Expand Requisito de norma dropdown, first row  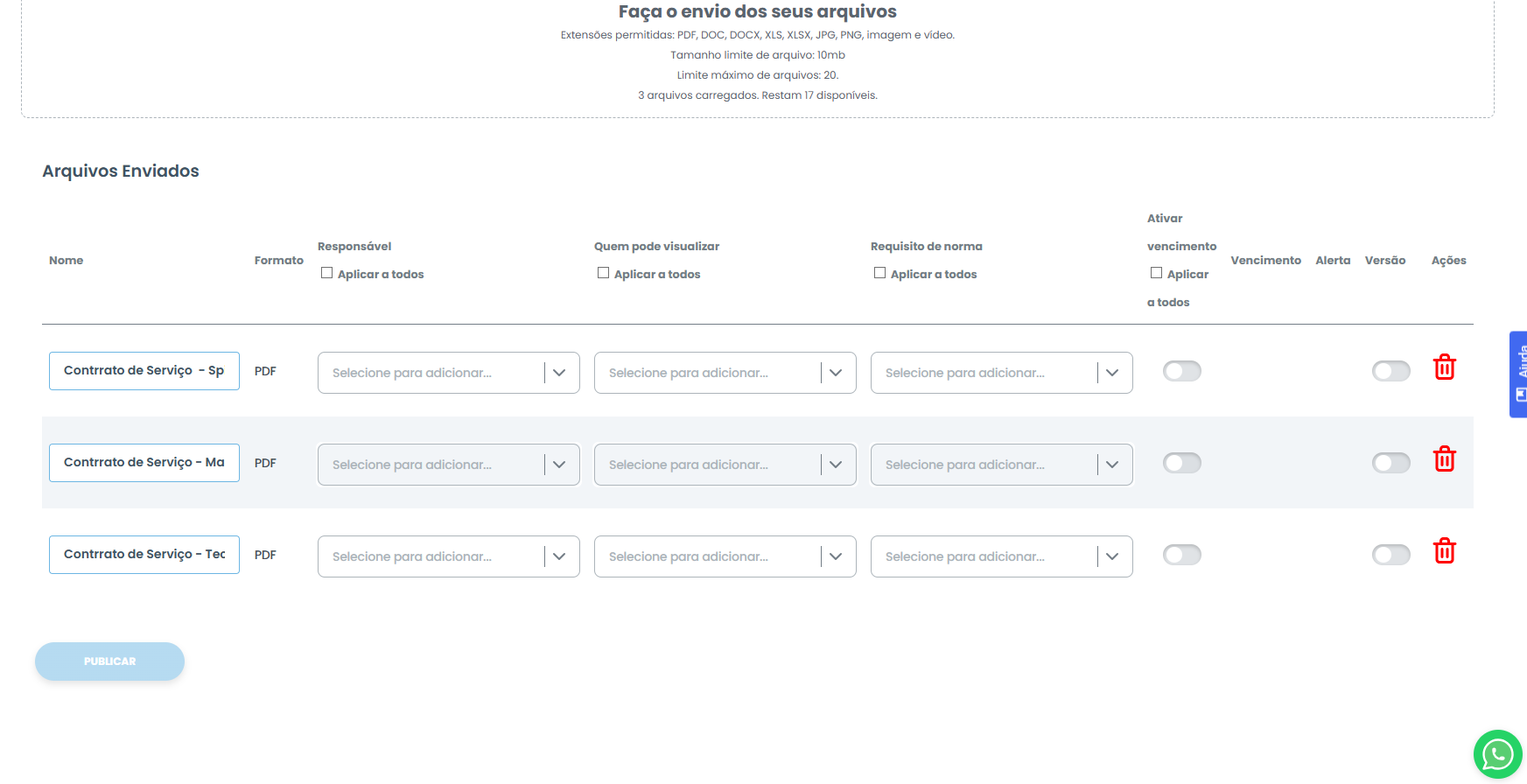tap(1001, 373)
